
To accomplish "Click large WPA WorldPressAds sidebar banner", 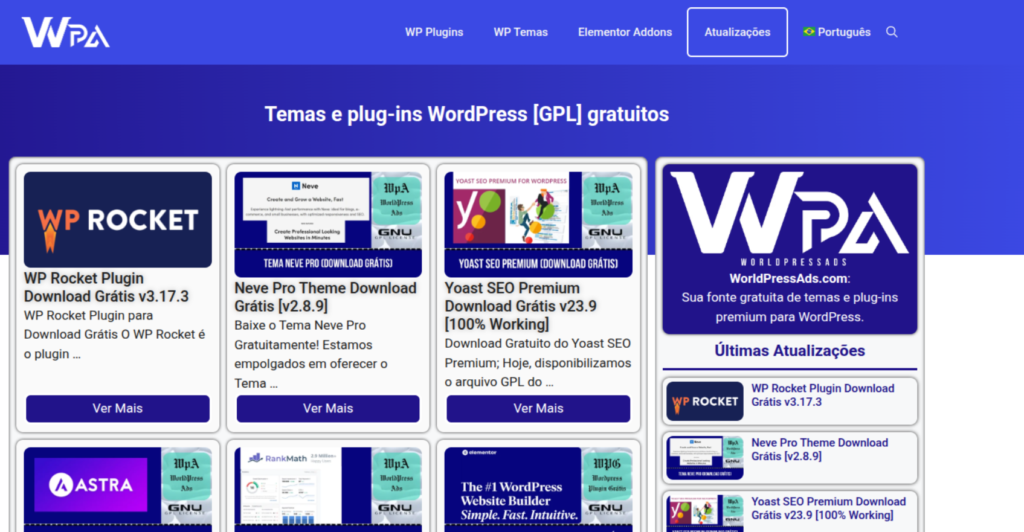I will 790,249.
